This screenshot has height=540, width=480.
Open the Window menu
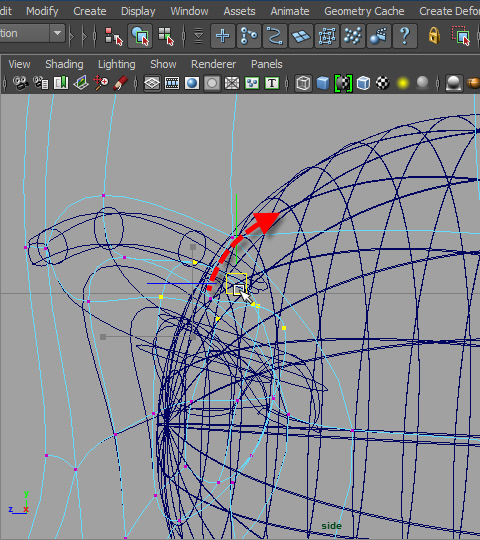pos(189,11)
